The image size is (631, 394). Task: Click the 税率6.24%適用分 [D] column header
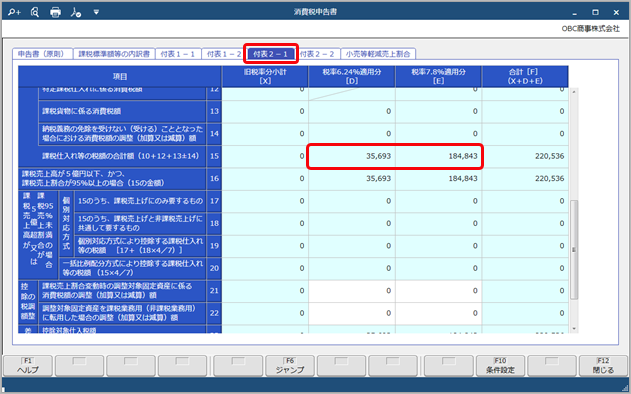coord(352,76)
